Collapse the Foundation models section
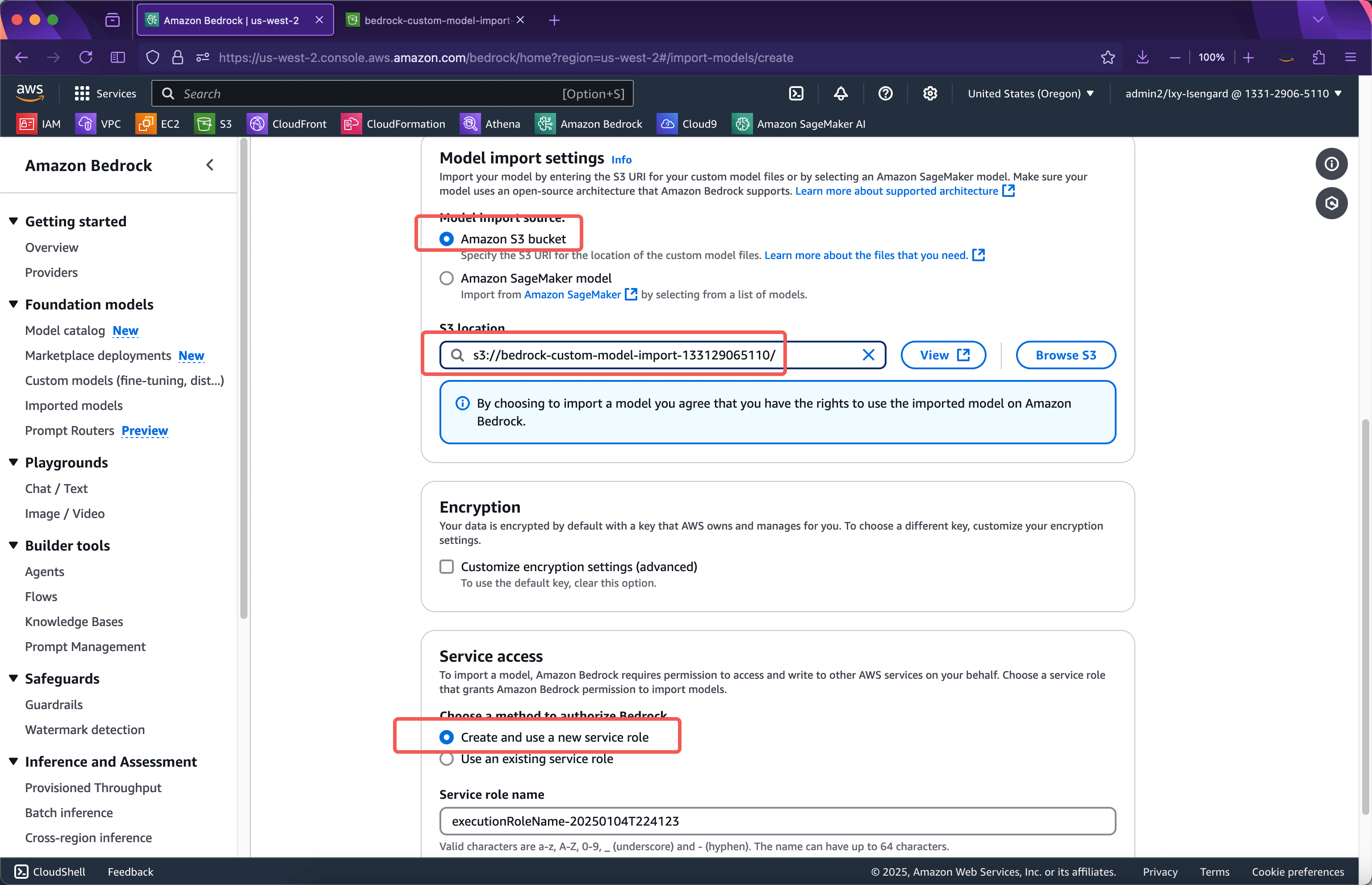Viewport: 1372px width, 885px height. 13,304
